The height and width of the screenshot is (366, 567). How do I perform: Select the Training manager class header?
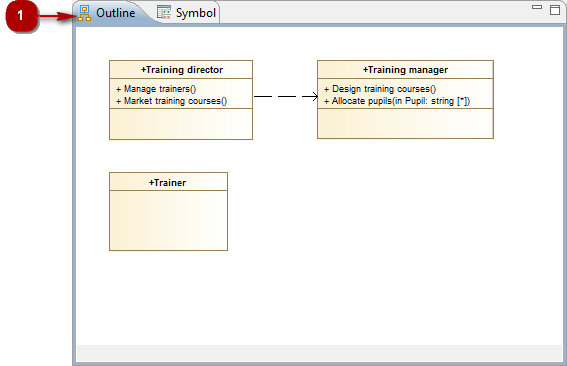[405, 69]
